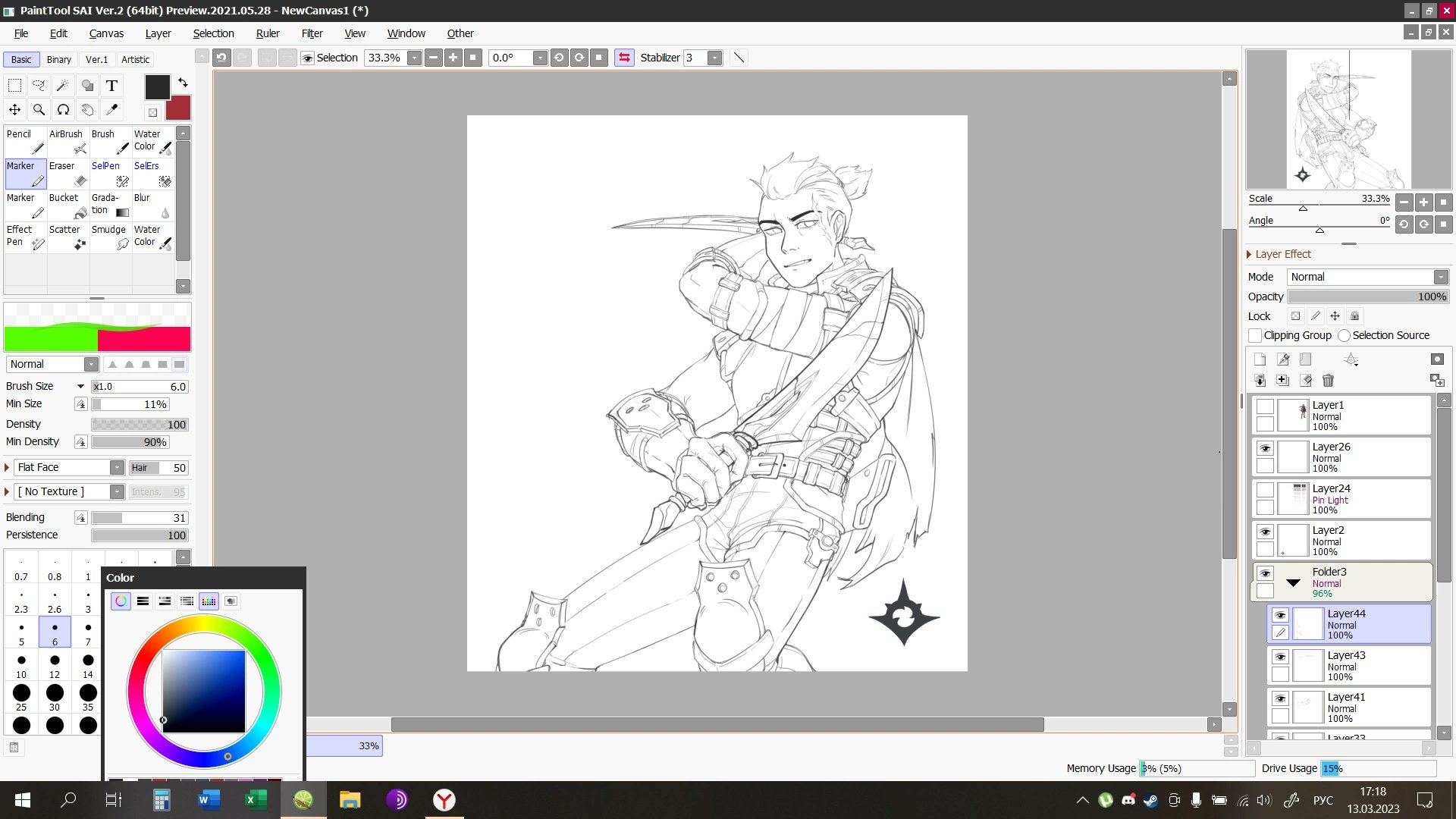1456x819 pixels.
Task: Choose the Smudge tool
Action: coord(111,237)
